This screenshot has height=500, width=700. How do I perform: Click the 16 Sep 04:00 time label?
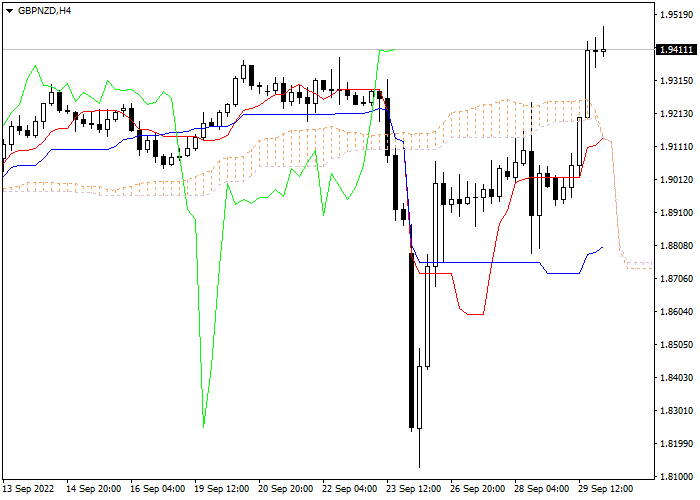click(158, 489)
